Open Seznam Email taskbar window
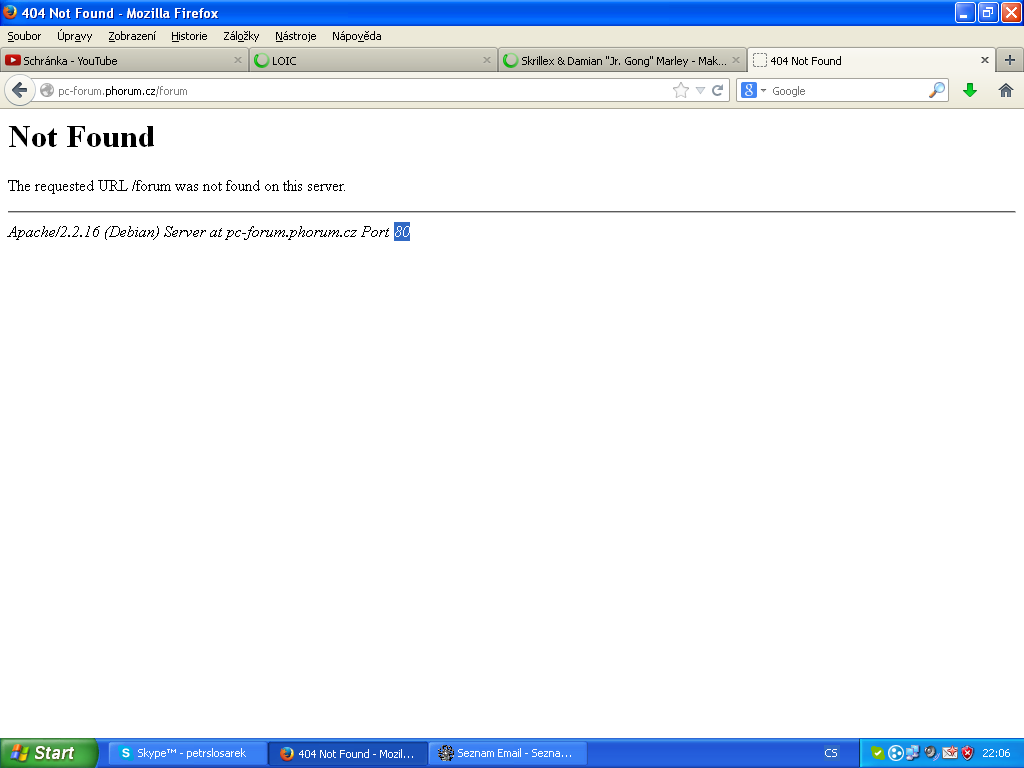This screenshot has width=1024, height=768. pyautogui.click(x=507, y=753)
